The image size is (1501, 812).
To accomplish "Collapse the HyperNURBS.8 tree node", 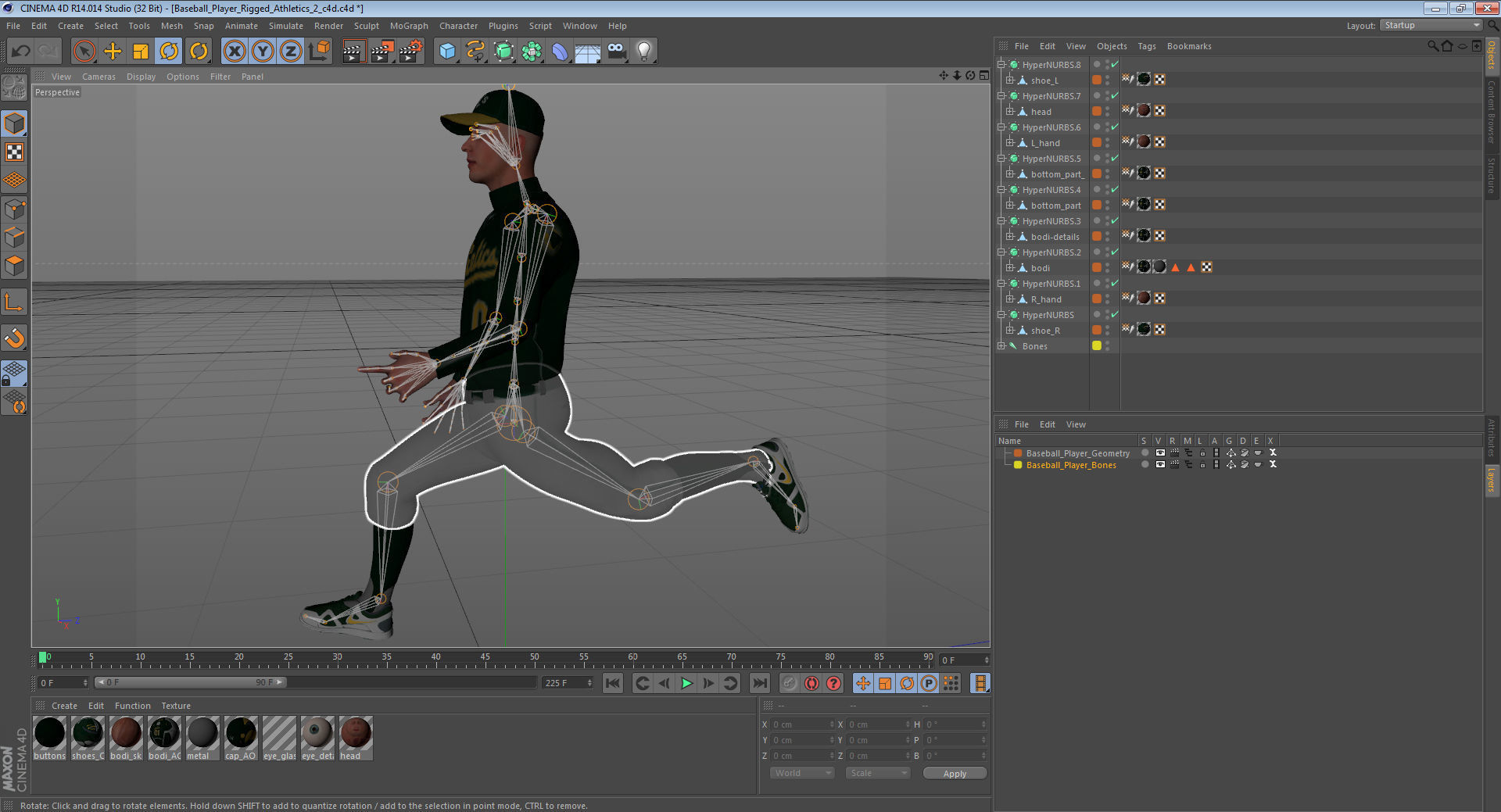I will point(1001,64).
